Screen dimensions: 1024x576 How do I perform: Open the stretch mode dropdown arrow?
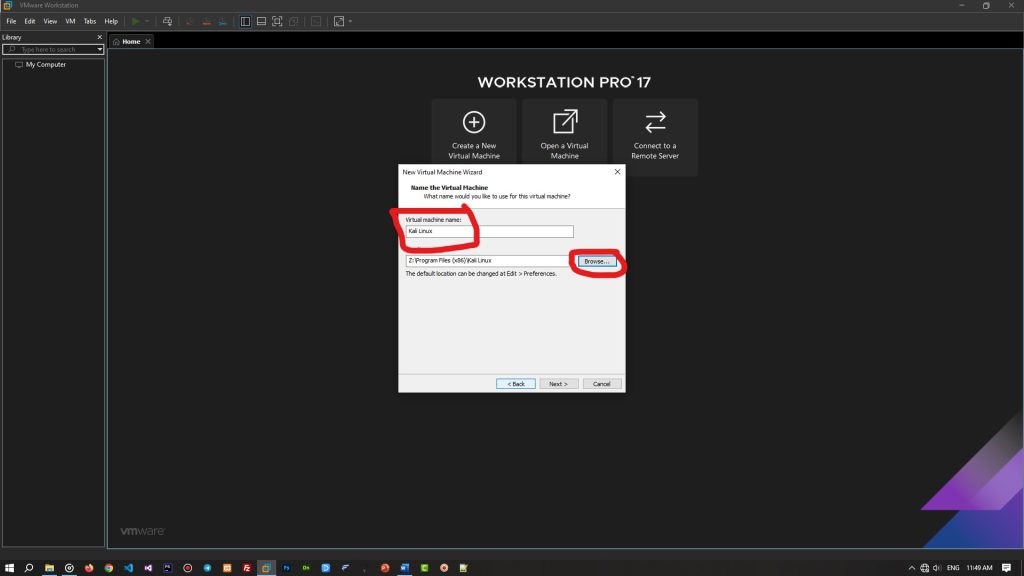[349, 20]
